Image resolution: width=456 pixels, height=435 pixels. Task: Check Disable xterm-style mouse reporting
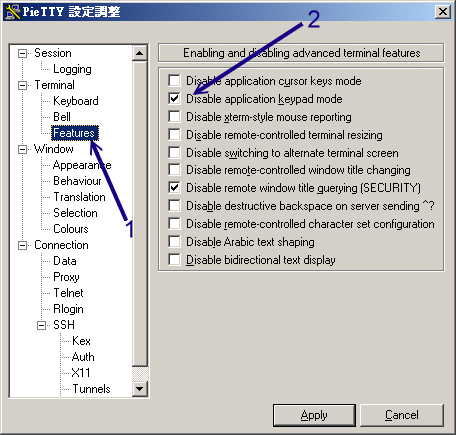pyautogui.click(x=174, y=117)
